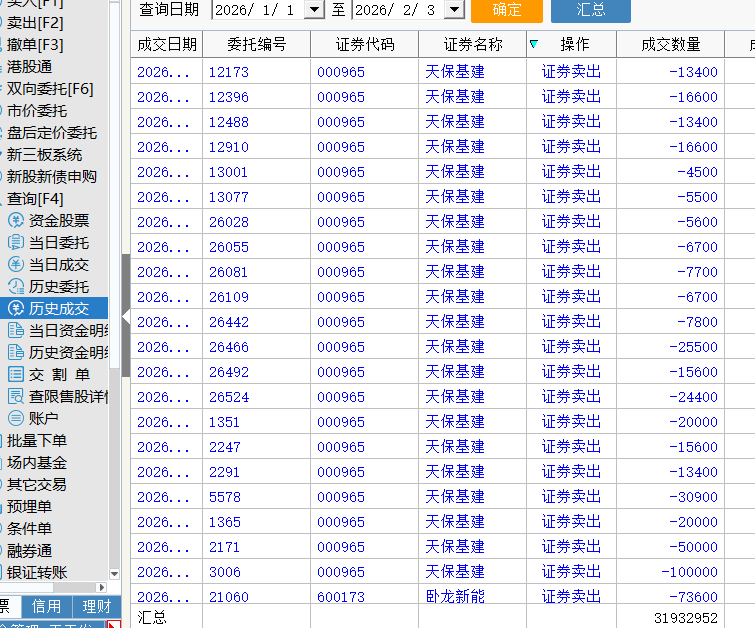Open 条件单 in the sidebar
Viewport: 755px width, 628px height.
(x=29, y=528)
